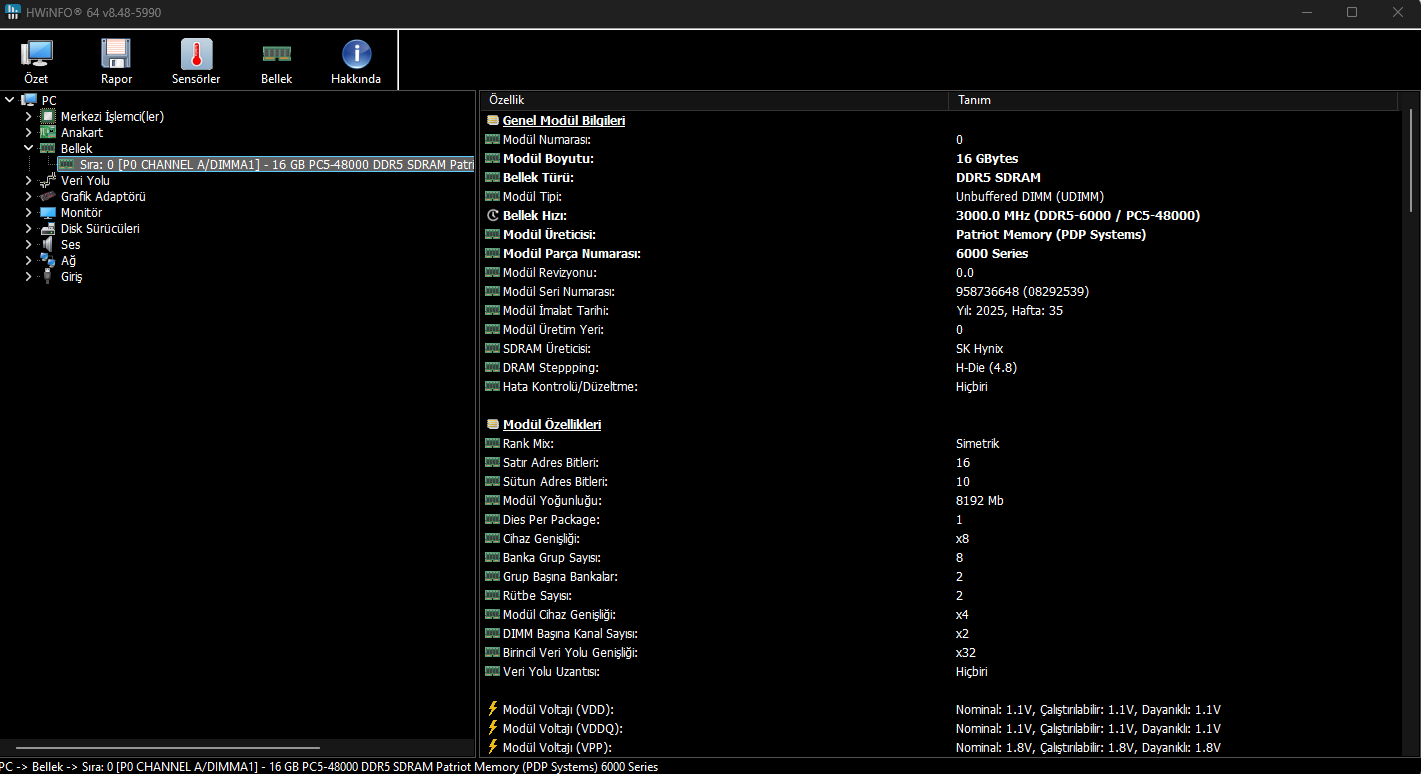Click the 958736648 (08292539) serial value
Viewport: 1421px width, 774px height.
pos(1022,291)
